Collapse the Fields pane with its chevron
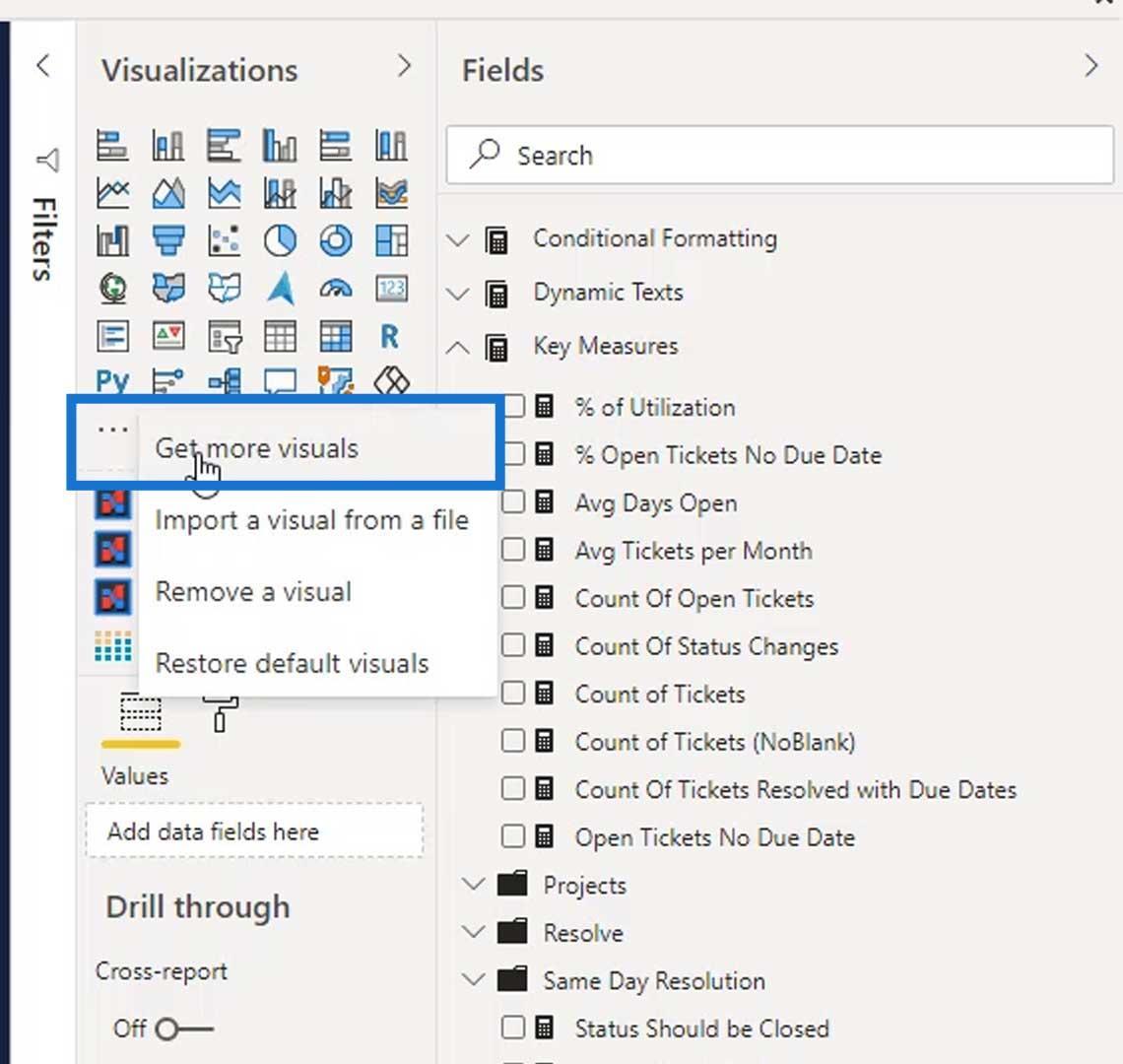This screenshot has width=1123, height=1064. [x=1090, y=66]
